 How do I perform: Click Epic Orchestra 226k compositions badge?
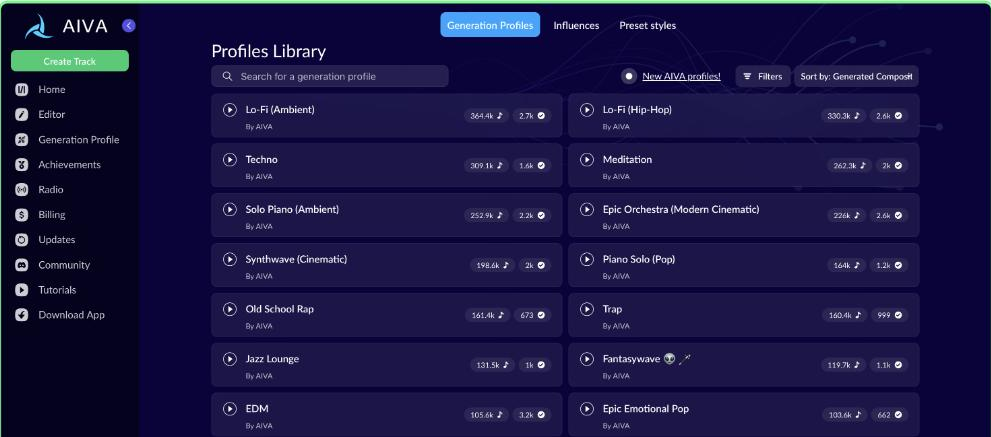pyautogui.click(x=846, y=216)
